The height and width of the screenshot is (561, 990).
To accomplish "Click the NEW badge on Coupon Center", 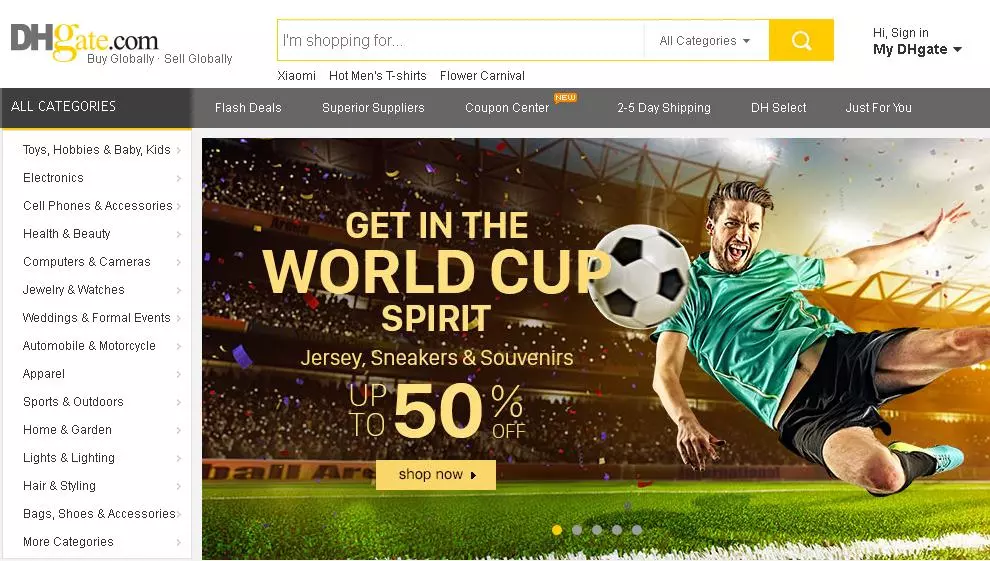I will [x=565, y=97].
